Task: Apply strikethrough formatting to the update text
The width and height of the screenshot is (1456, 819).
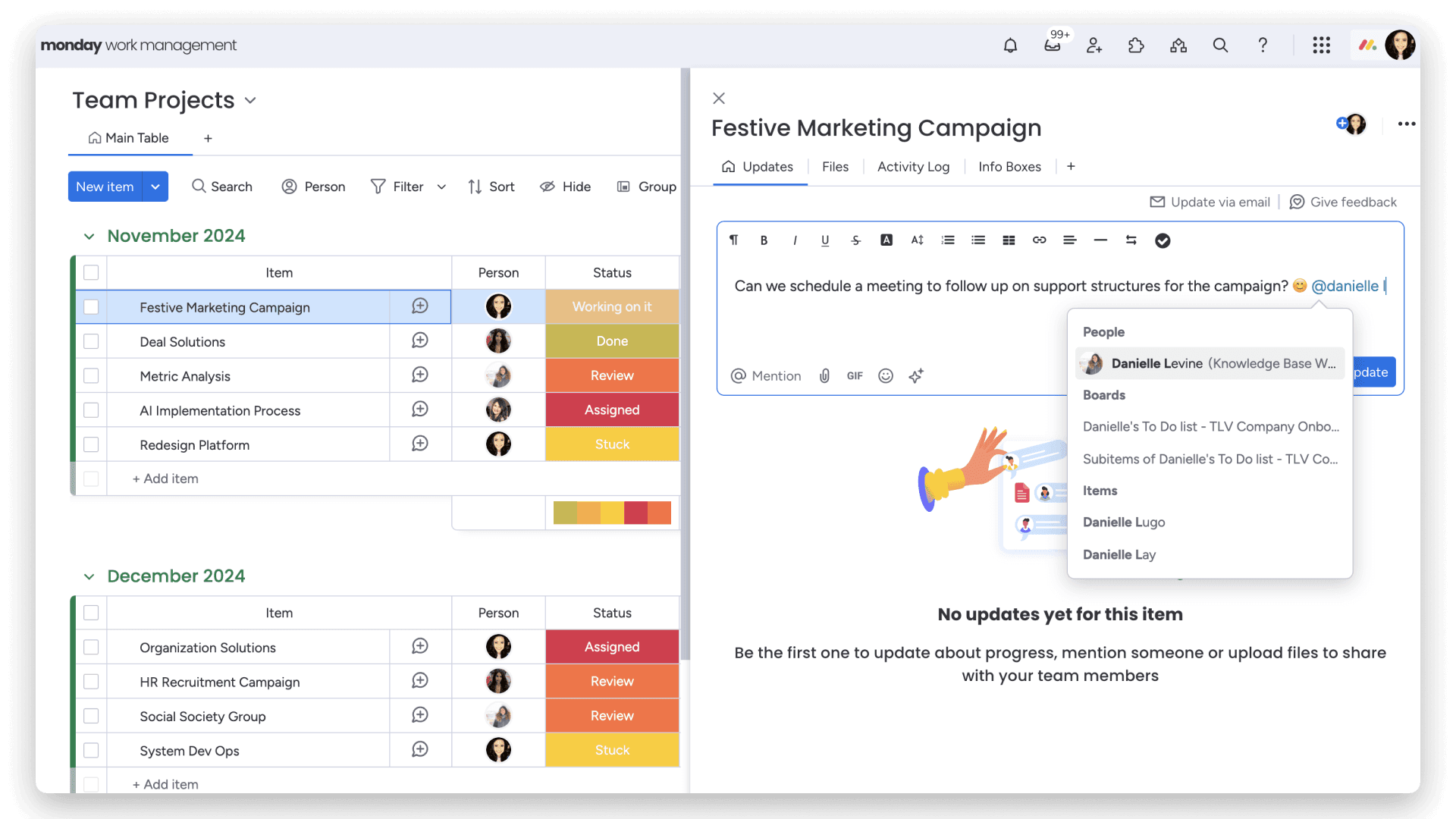Action: point(855,240)
